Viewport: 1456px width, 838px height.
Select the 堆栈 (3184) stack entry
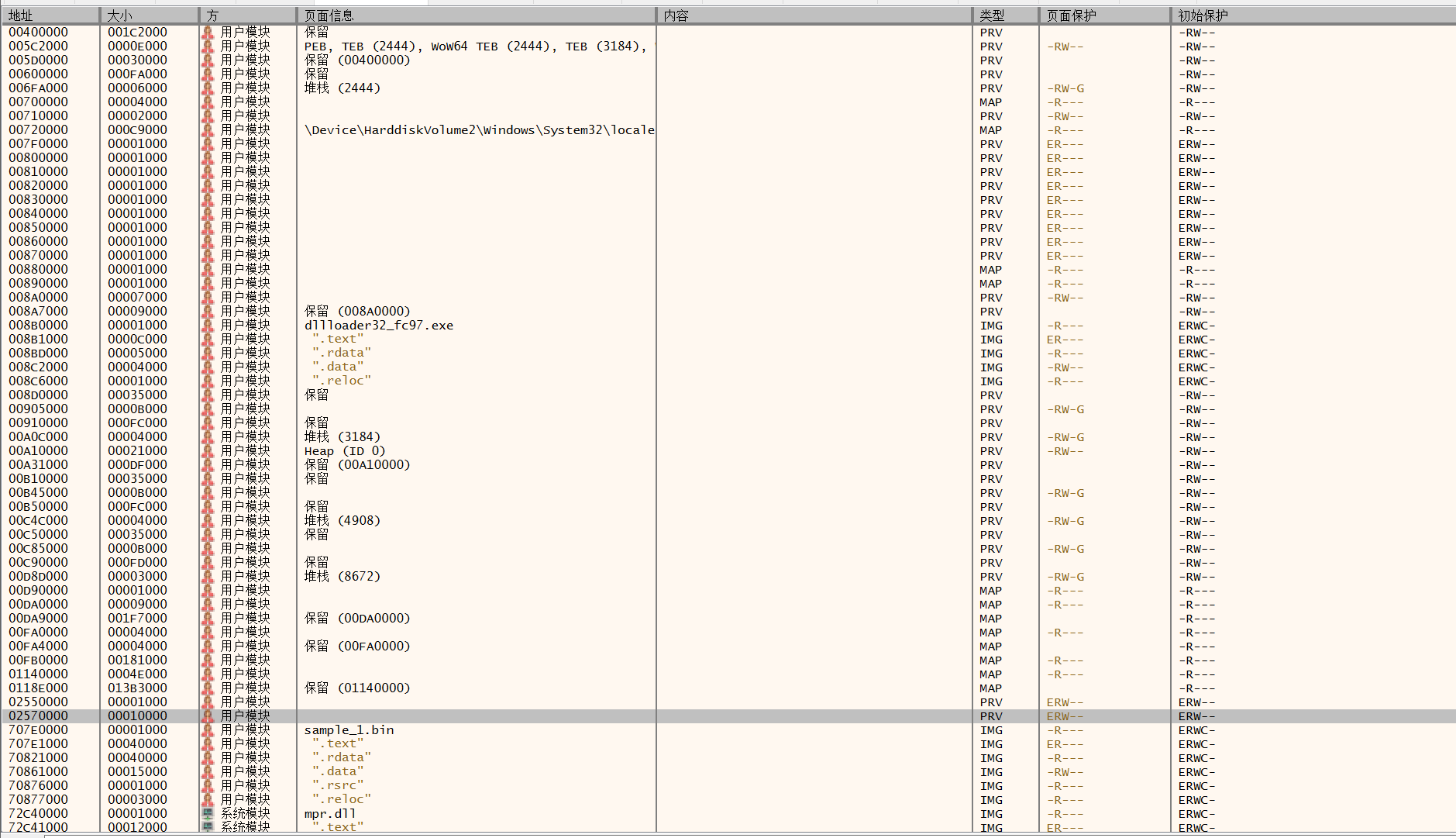342,437
